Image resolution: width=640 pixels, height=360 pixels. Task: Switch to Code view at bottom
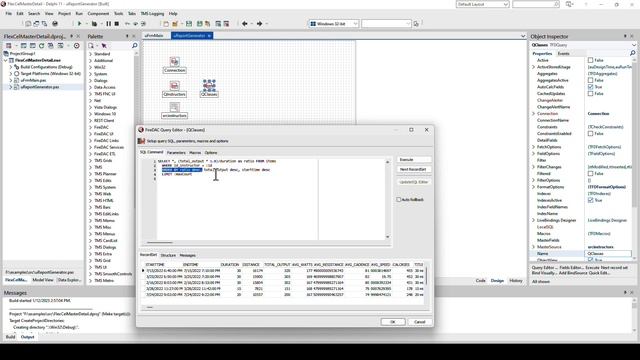click(x=480, y=281)
